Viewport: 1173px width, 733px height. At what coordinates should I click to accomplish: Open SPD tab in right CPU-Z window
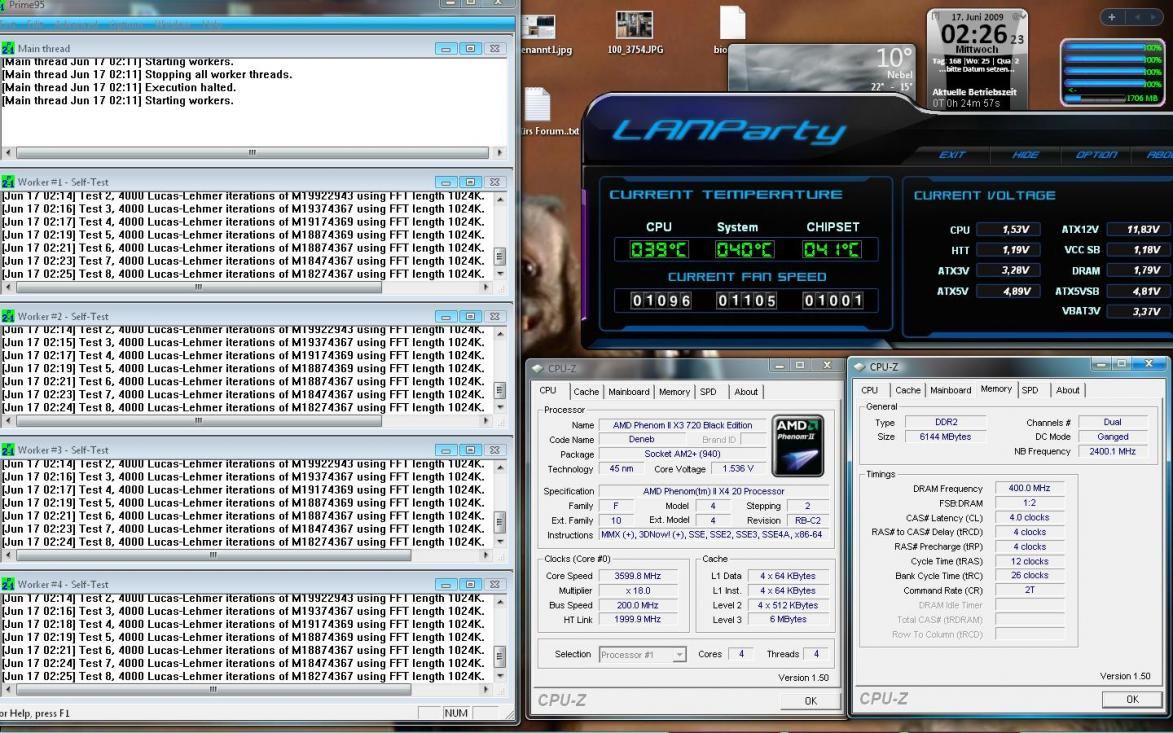tap(1030, 390)
